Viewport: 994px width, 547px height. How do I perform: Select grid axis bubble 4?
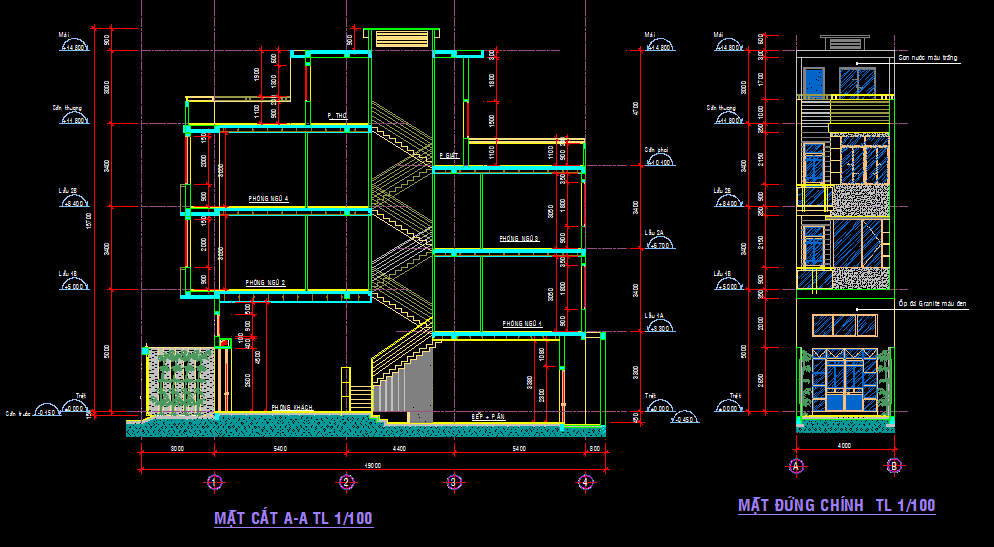coord(585,482)
